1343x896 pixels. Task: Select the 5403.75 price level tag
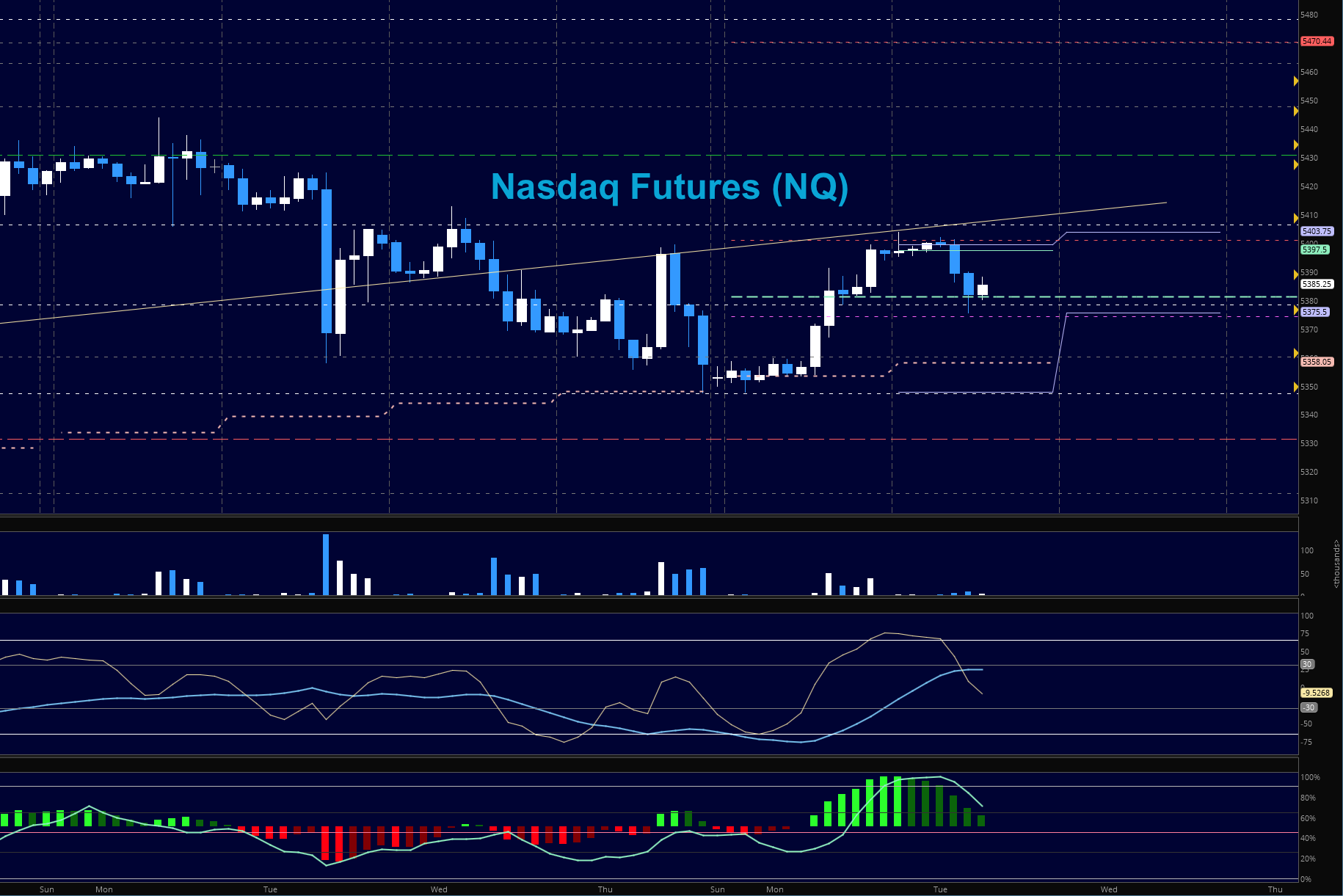click(1317, 231)
